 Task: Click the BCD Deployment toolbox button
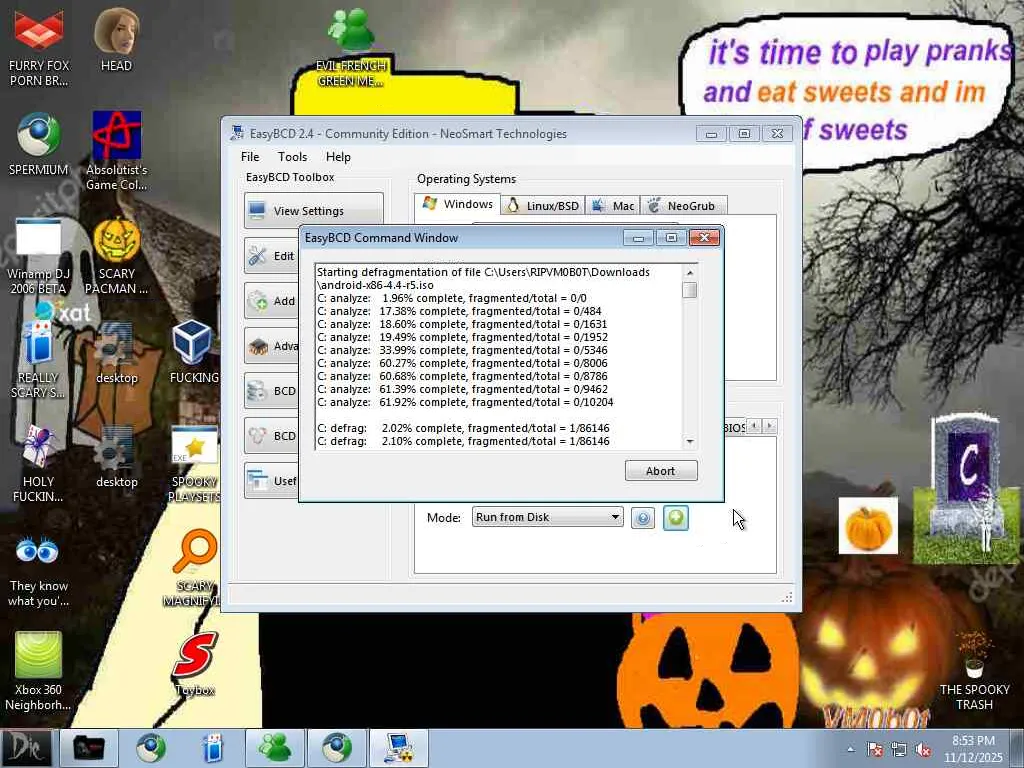click(x=272, y=436)
